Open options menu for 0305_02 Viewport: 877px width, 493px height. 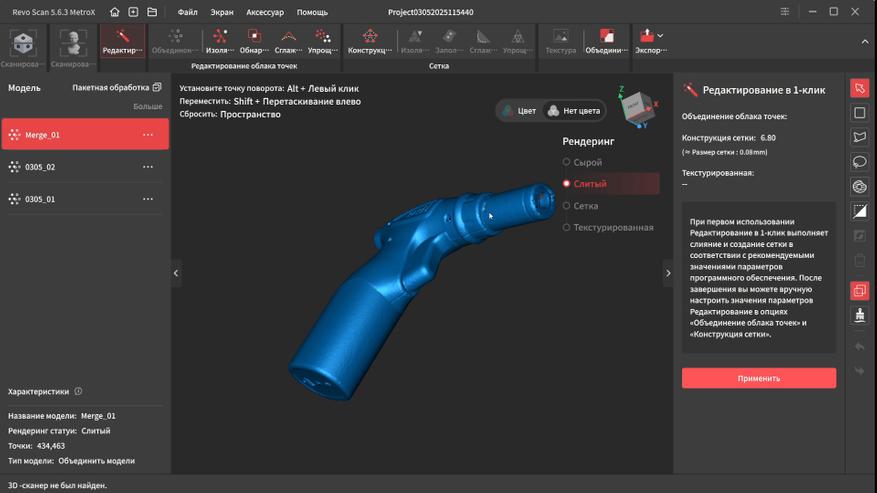coord(148,167)
